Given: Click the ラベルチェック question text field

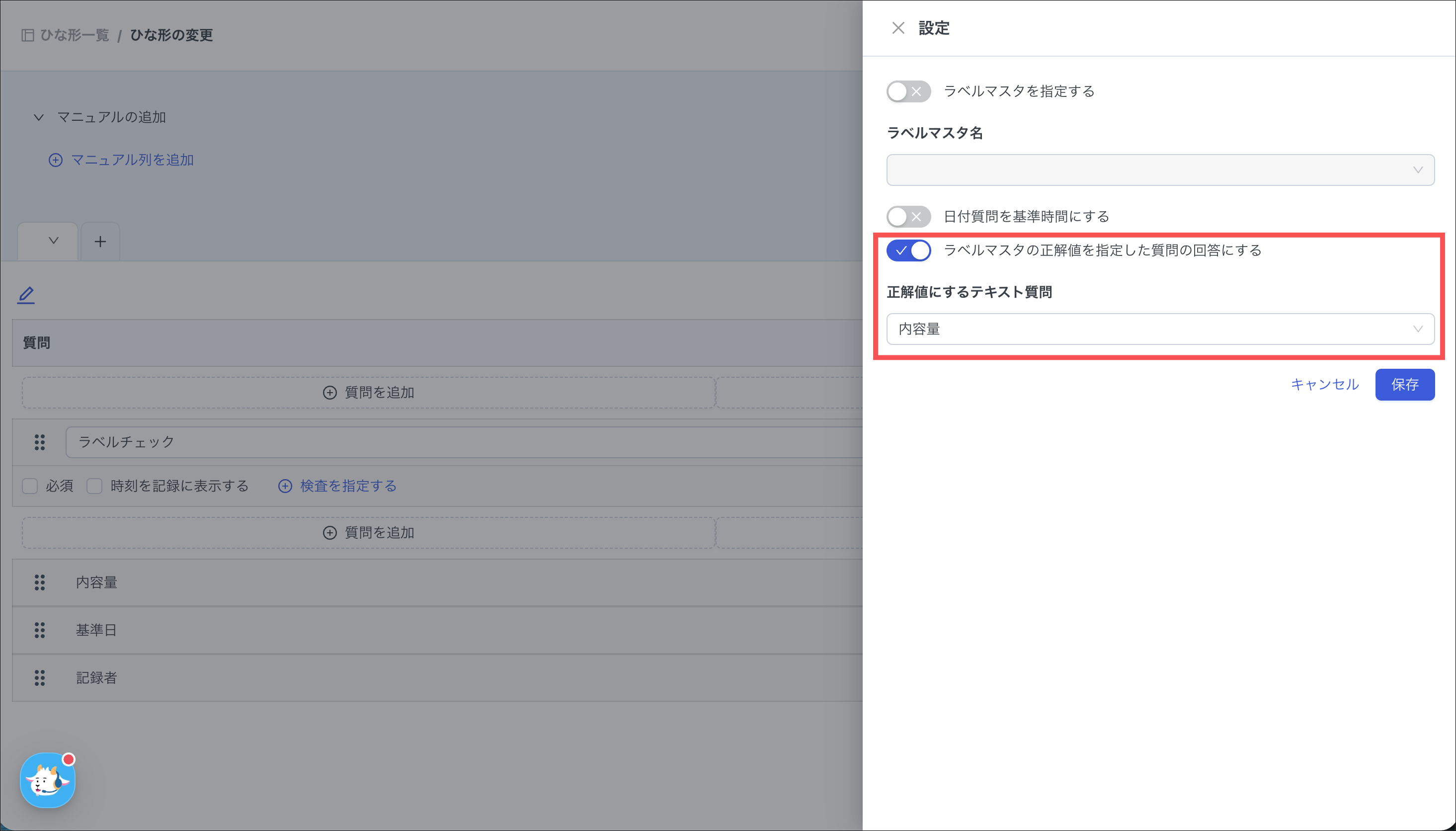Looking at the screenshot, I should 462,442.
